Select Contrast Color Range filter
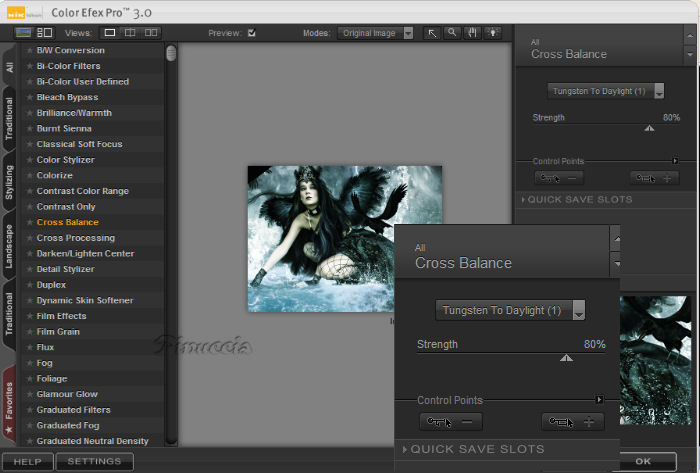This screenshot has height=473, width=700. pyautogui.click(x=83, y=191)
